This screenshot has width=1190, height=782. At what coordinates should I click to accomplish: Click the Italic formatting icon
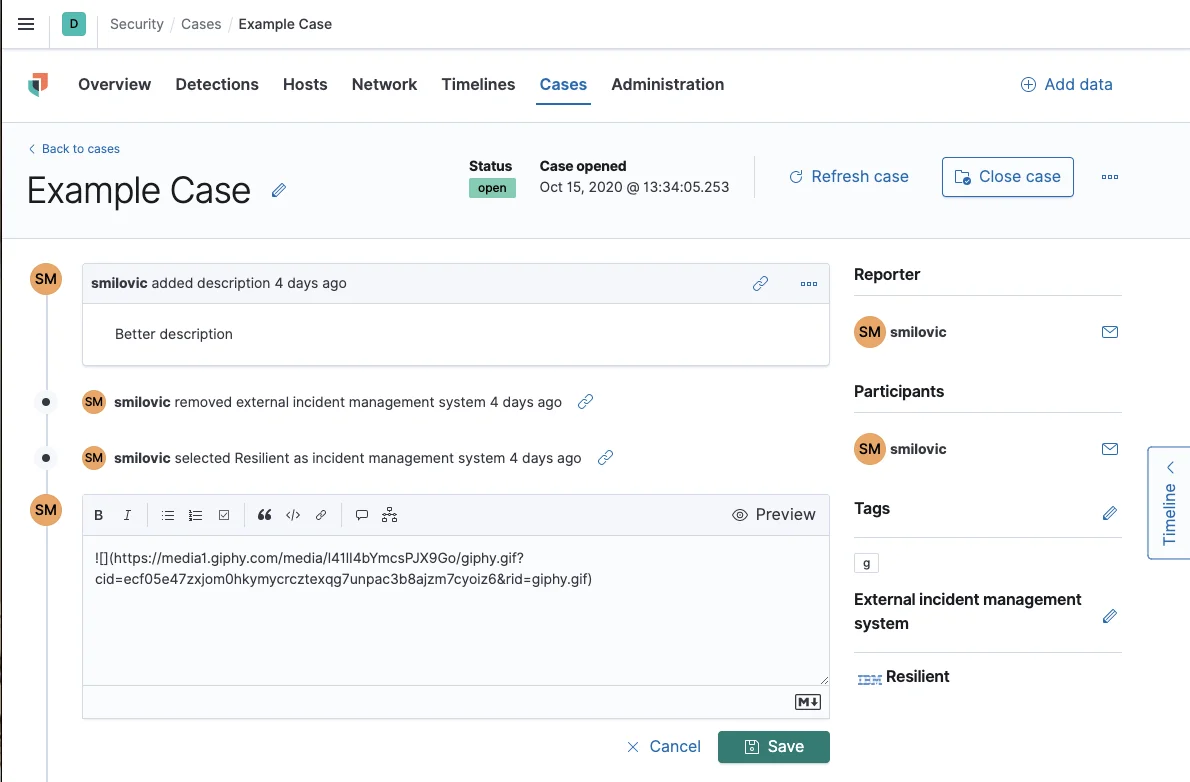(x=127, y=515)
